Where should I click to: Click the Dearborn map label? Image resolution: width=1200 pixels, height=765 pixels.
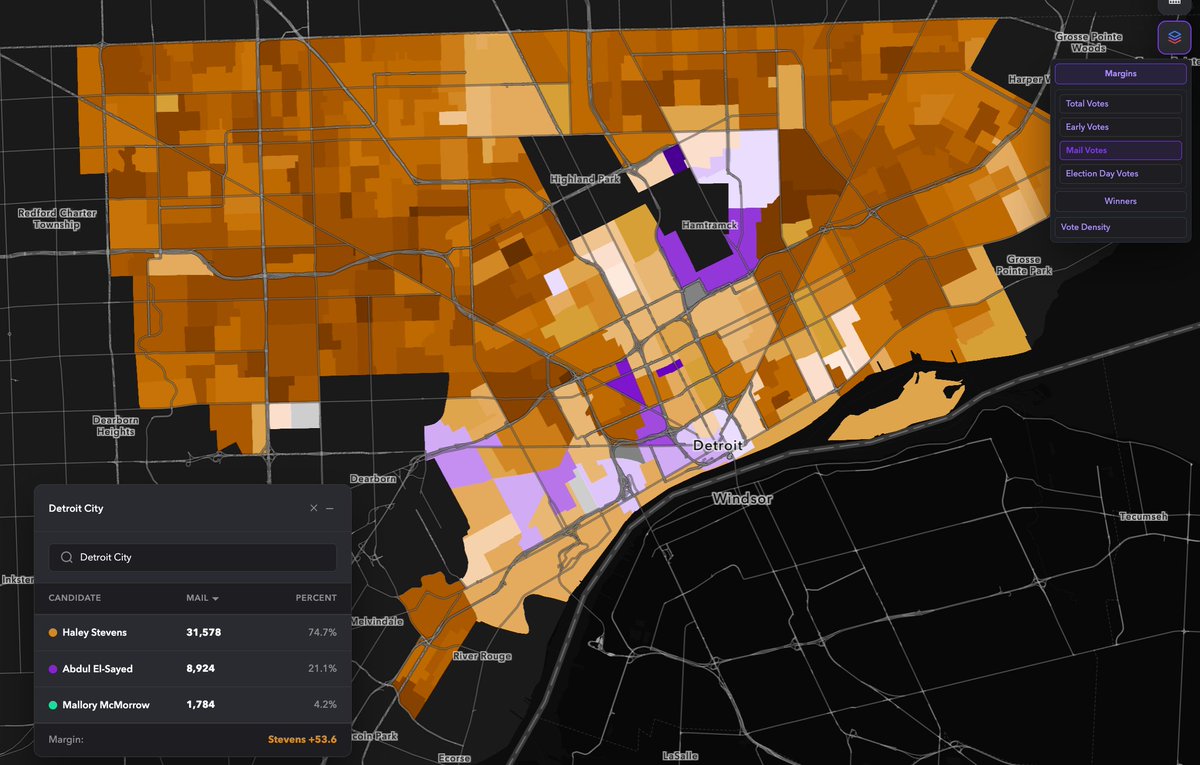pyautogui.click(x=373, y=479)
